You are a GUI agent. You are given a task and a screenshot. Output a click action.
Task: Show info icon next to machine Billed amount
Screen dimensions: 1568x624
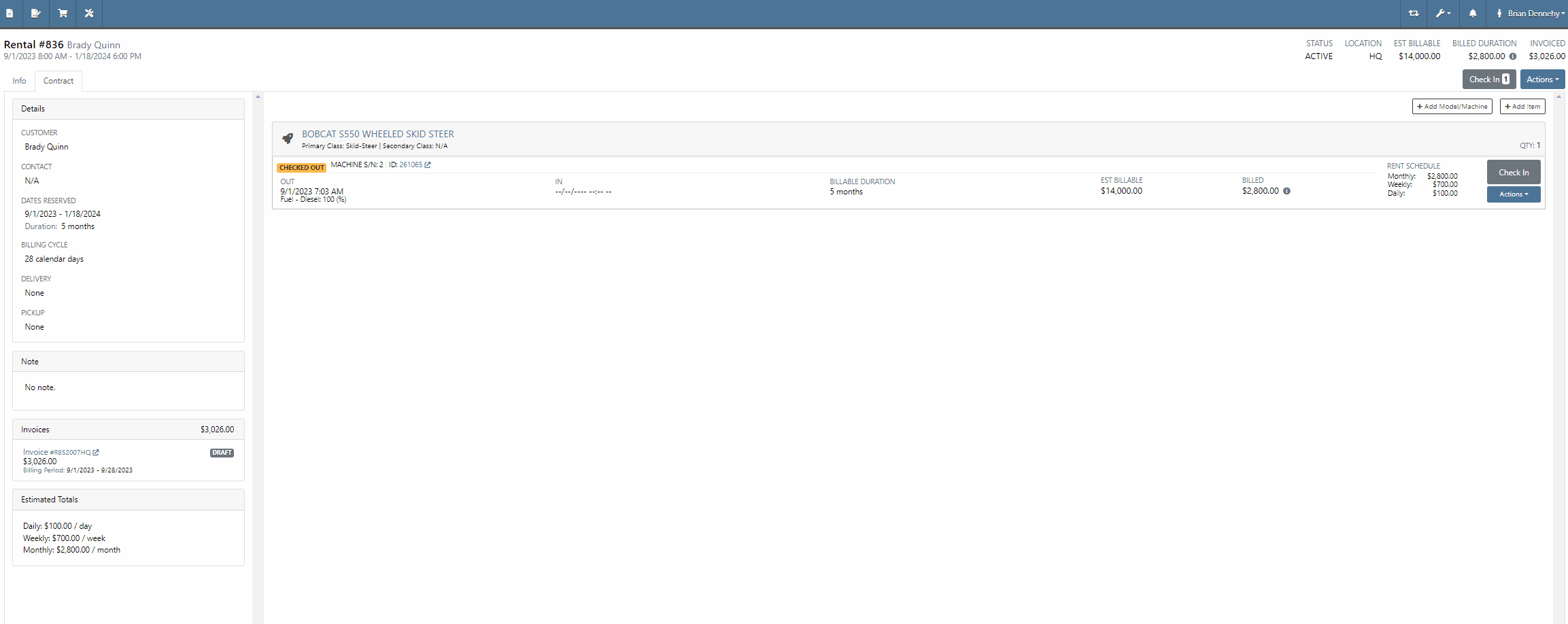[x=1286, y=191]
